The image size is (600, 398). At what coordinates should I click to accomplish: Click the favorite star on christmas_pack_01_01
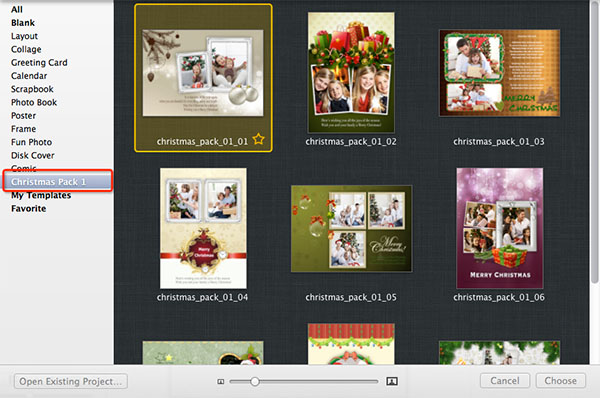(x=259, y=139)
